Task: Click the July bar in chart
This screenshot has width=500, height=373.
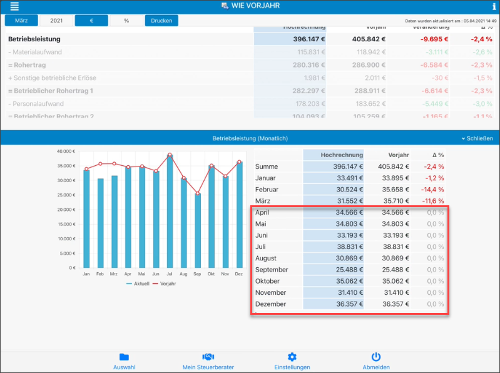Action: point(170,211)
